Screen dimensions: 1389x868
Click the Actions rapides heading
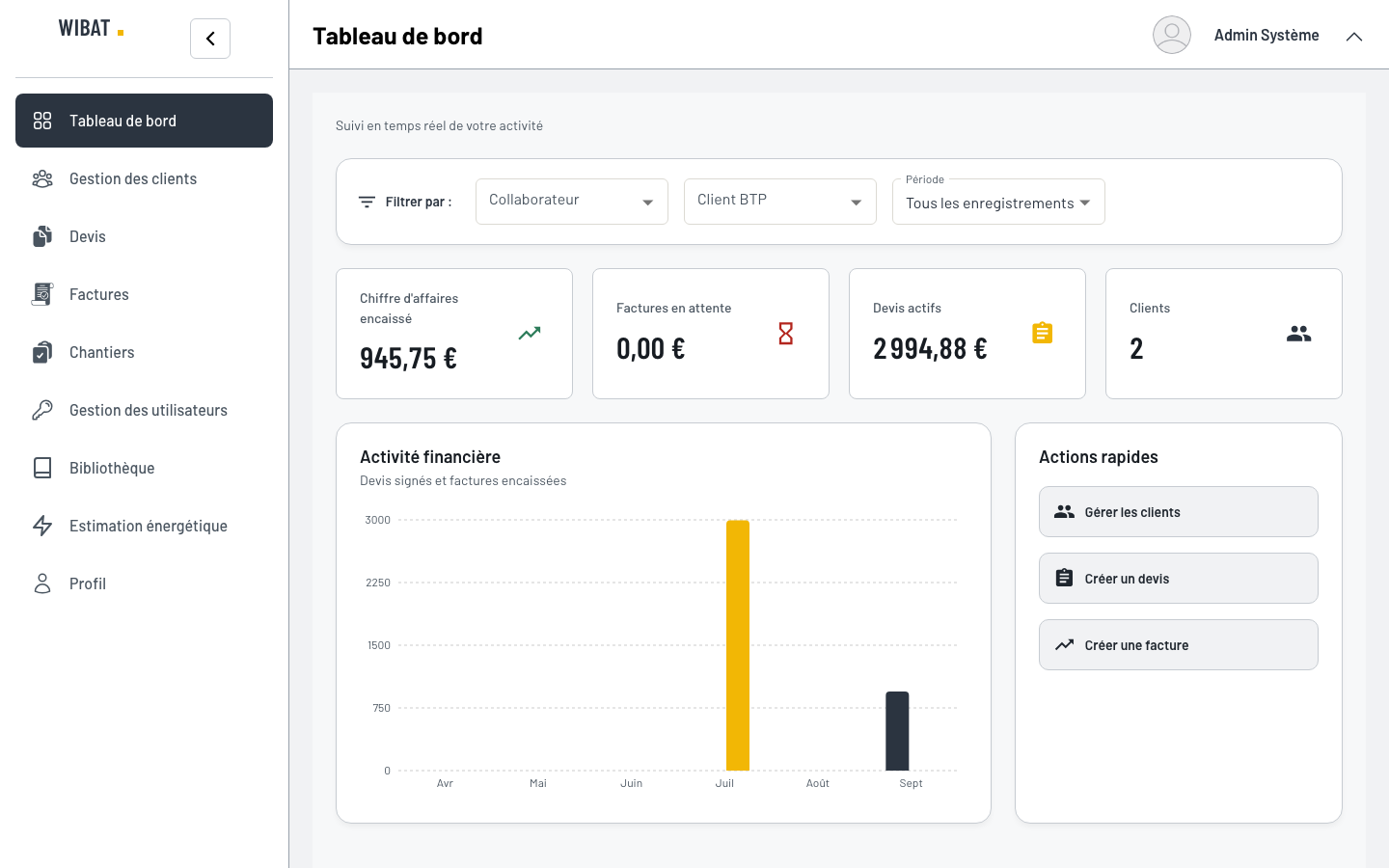[1099, 457]
